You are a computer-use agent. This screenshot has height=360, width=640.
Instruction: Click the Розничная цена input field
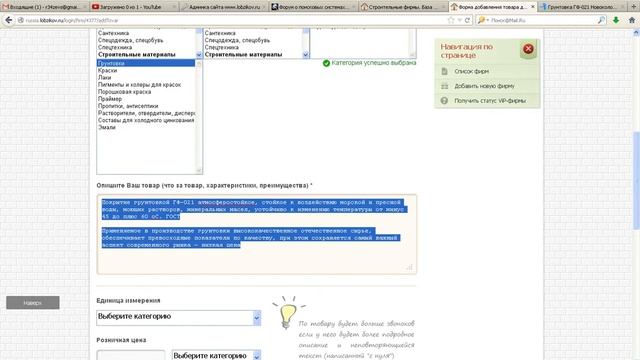click(131, 355)
